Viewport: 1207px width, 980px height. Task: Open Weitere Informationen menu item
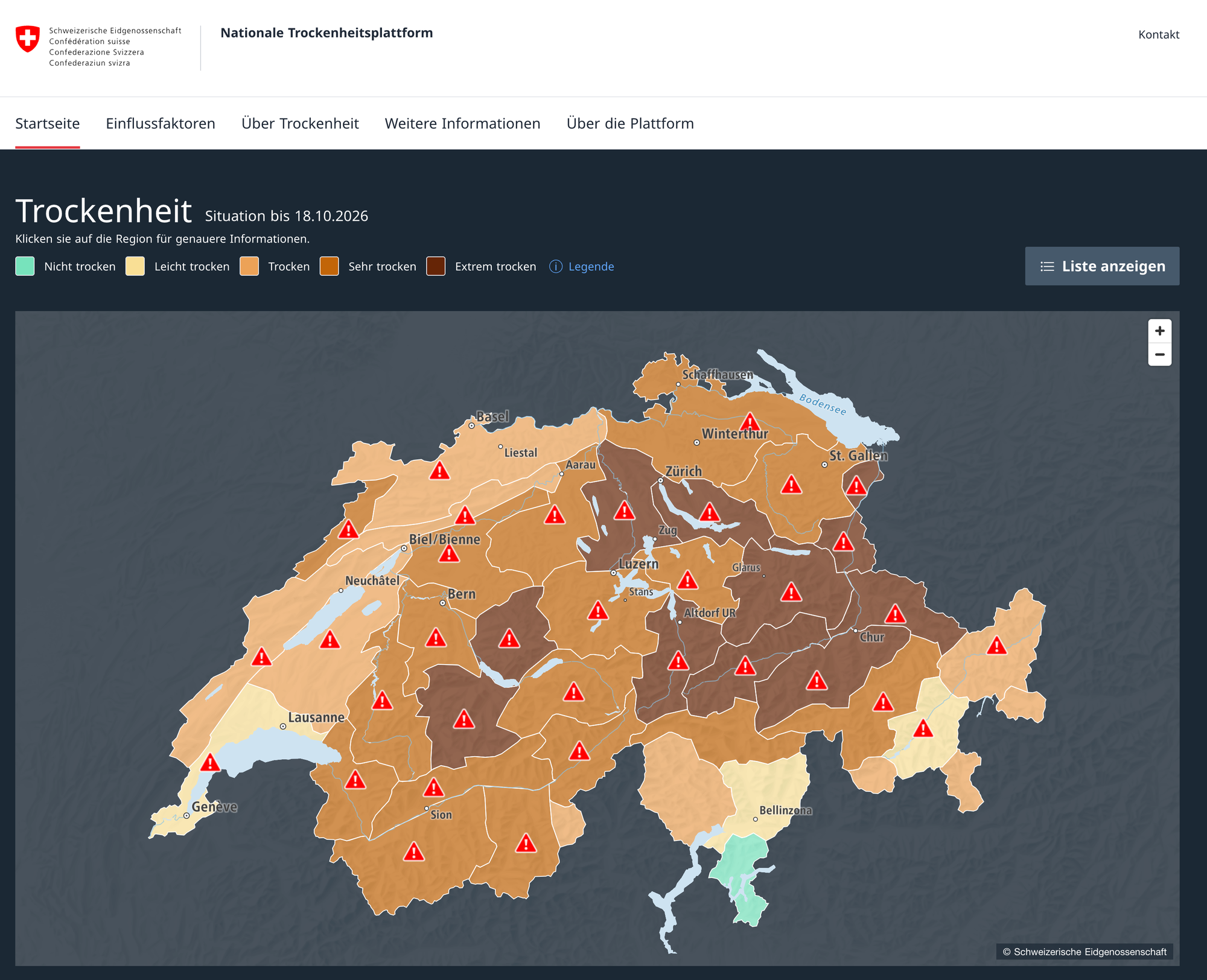click(x=463, y=124)
